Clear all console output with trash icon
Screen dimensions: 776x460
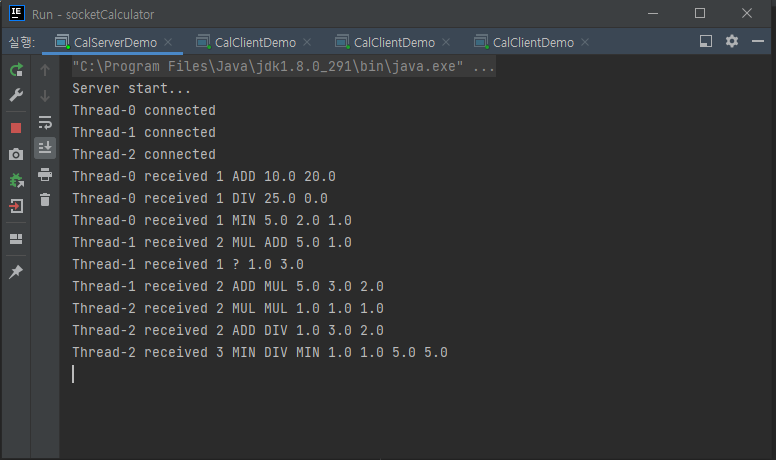[45, 200]
